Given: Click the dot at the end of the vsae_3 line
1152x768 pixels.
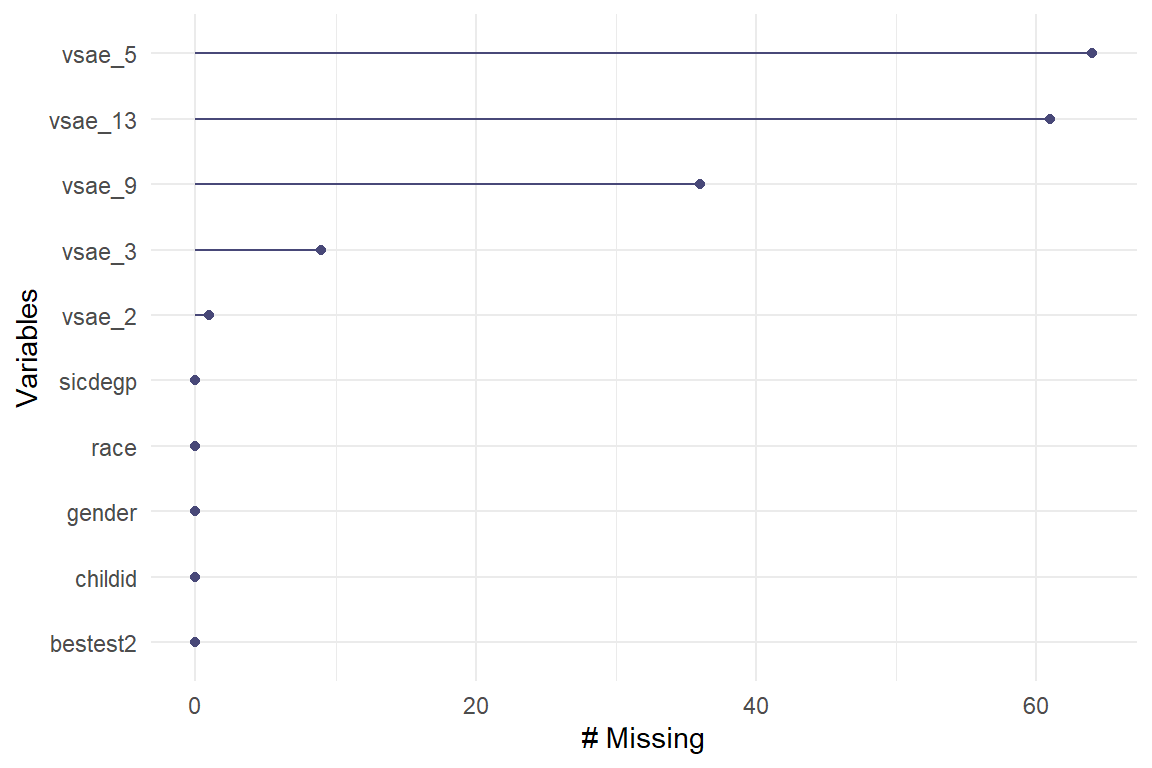Looking at the screenshot, I should coord(321,250).
